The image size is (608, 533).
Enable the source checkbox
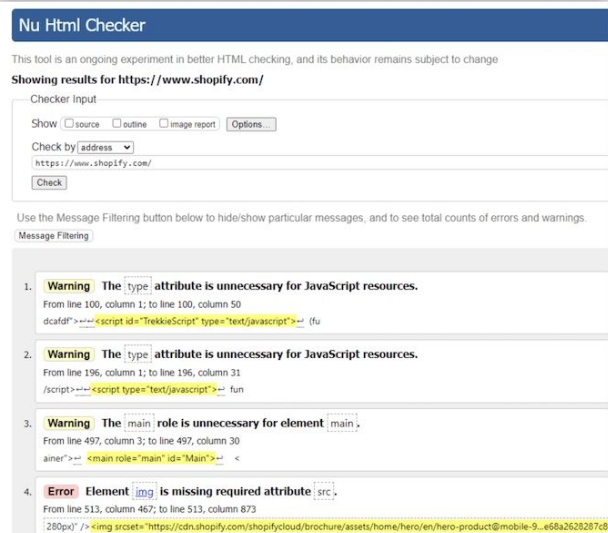69,123
